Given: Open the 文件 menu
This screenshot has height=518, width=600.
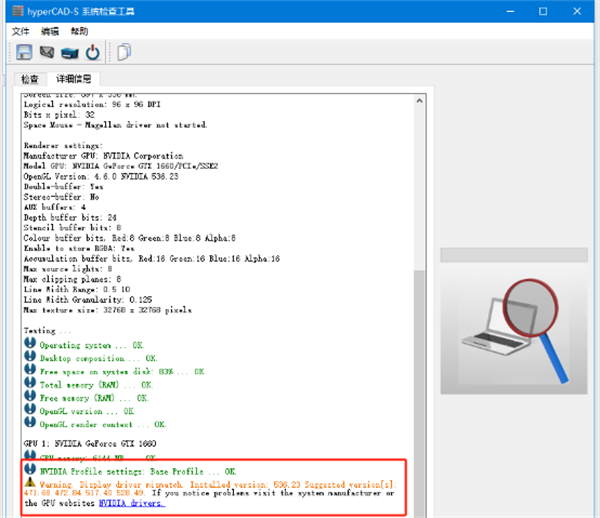Looking at the screenshot, I should (x=22, y=31).
